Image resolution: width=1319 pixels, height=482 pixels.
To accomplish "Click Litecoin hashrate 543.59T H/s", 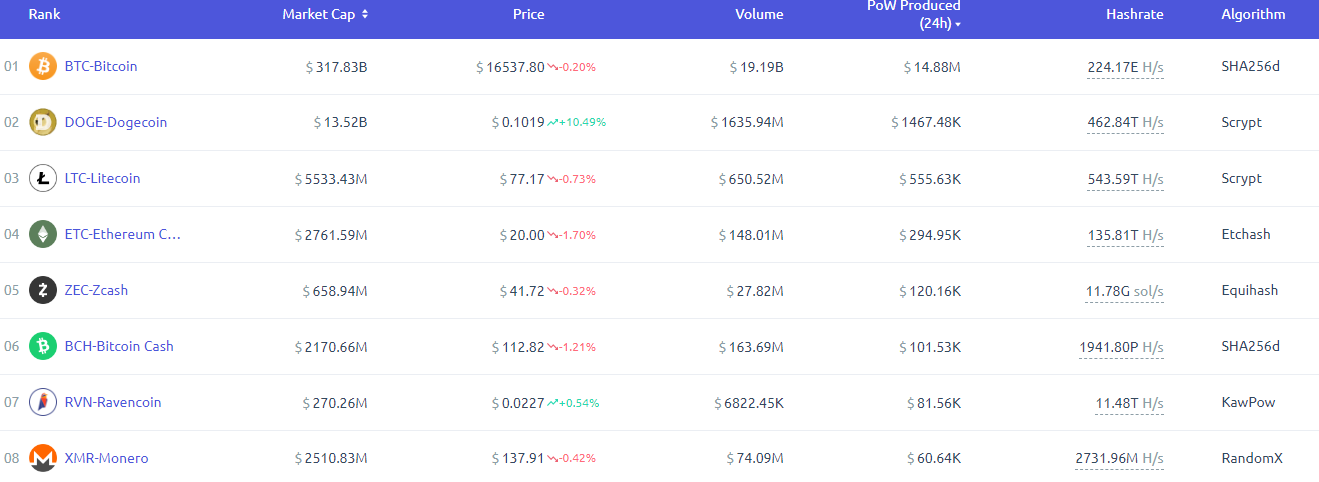I will tap(1125, 180).
